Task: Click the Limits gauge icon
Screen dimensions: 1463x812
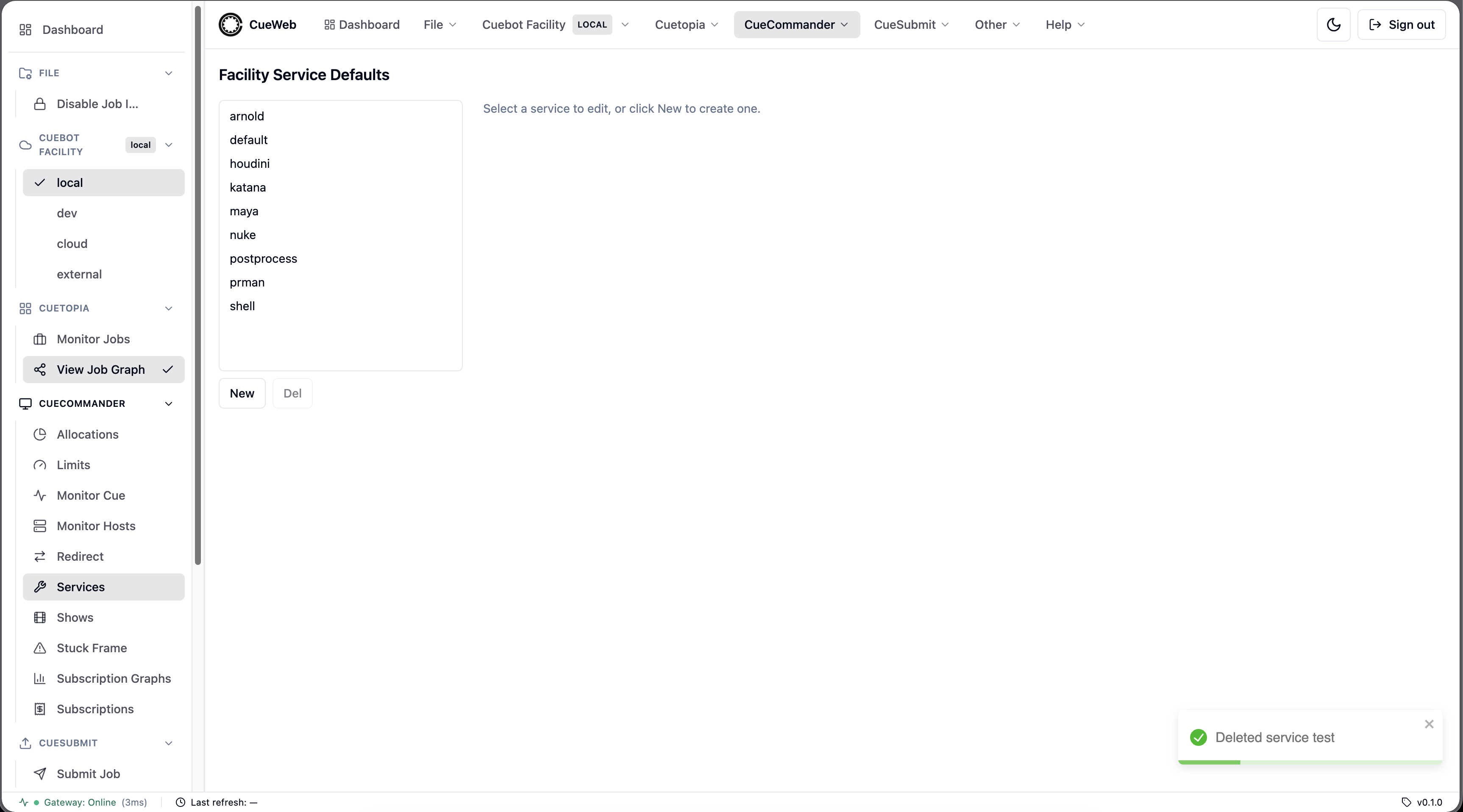Action: [40, 465]
